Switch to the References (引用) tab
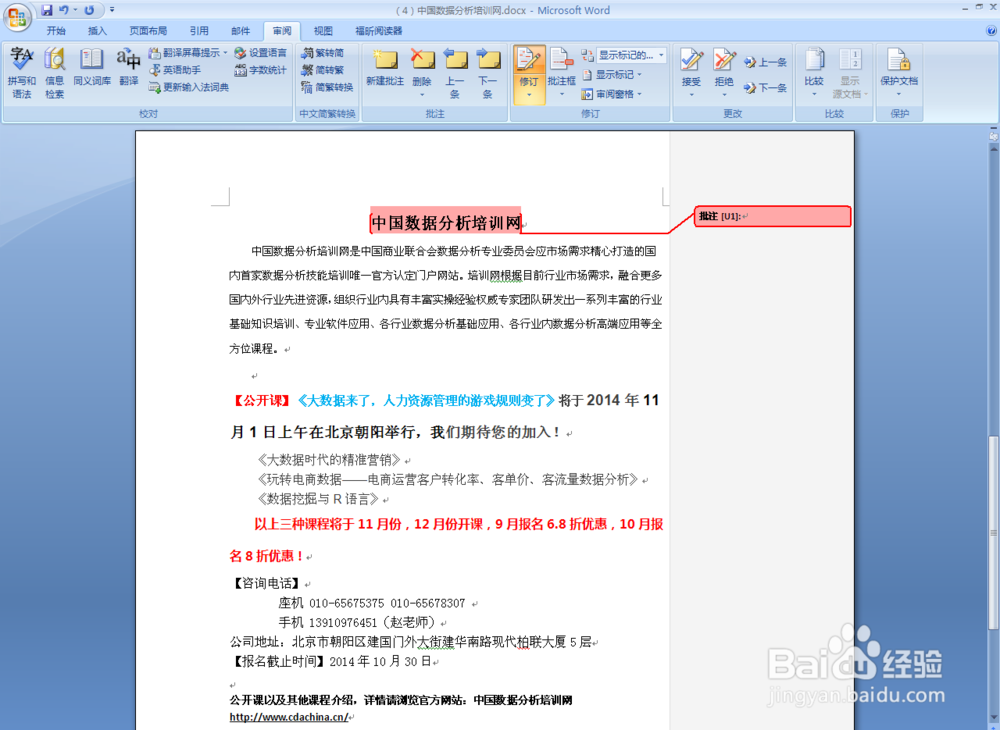This screenshot has width=1000, height=730. tap(199, 31)
